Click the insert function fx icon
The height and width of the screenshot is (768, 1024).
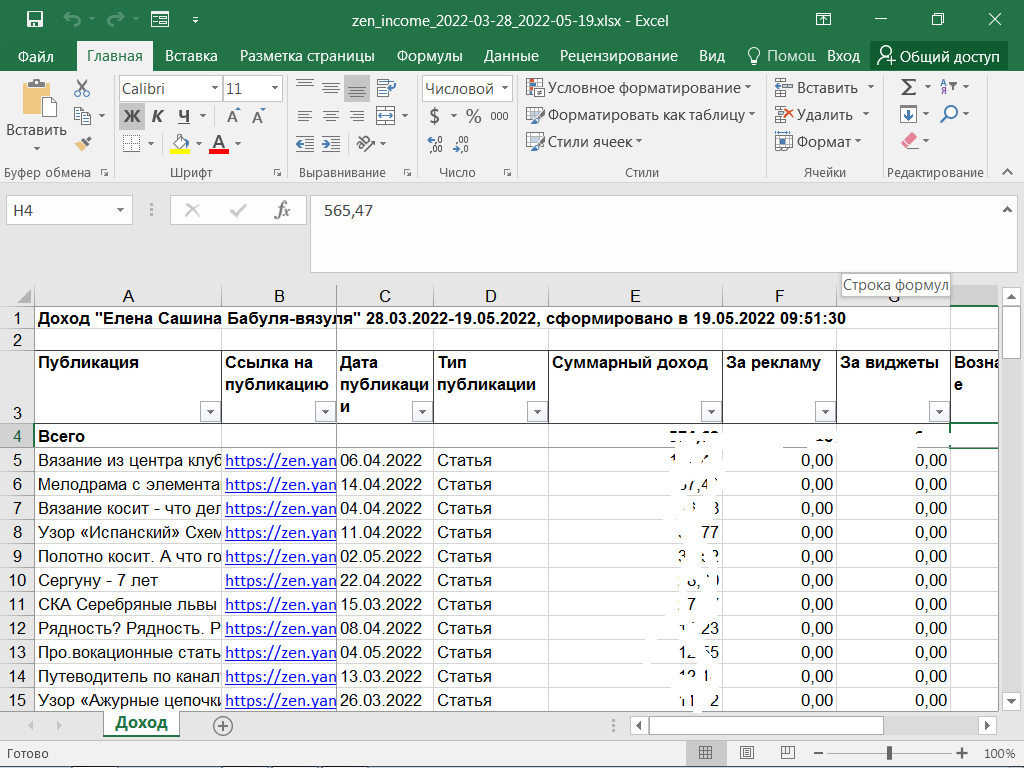click(x=283, y=210)
